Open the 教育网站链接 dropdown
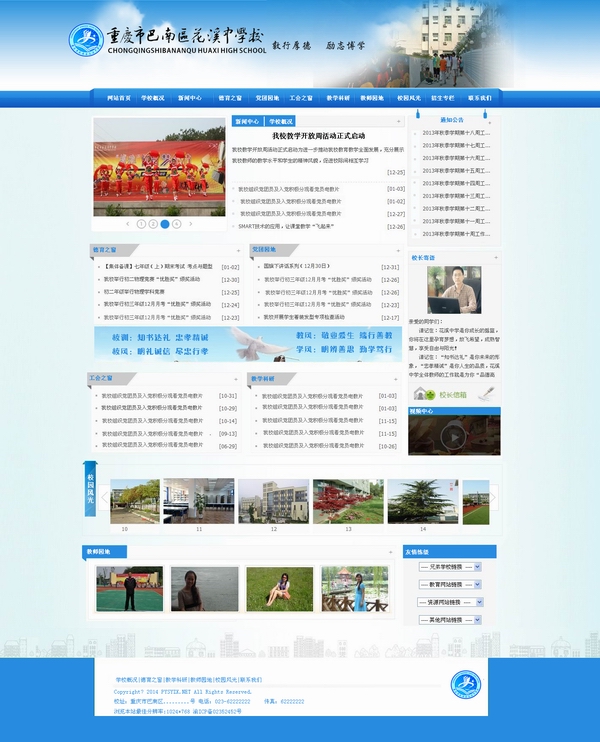 click(x=450, y=584)
